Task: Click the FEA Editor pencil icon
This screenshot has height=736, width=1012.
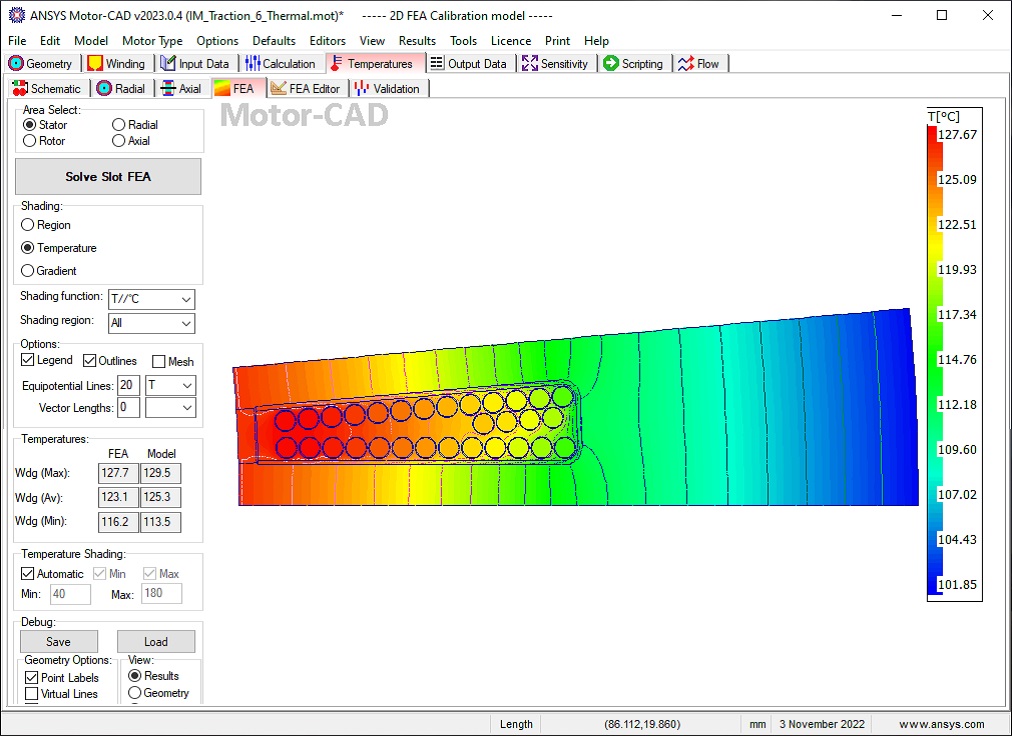Action: pyautogui.click(x=279, y=88)
